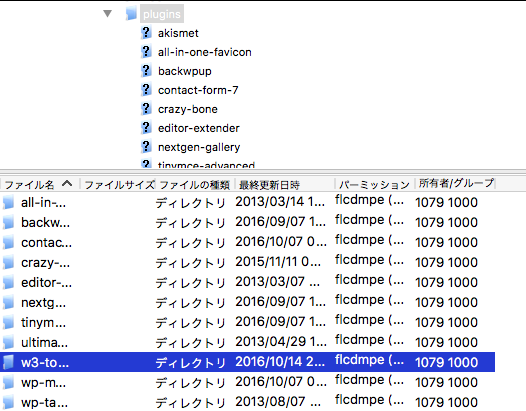526x411 pixels.
Task: Select nextgen-gallery in the tree
Action: pos(199,148)
